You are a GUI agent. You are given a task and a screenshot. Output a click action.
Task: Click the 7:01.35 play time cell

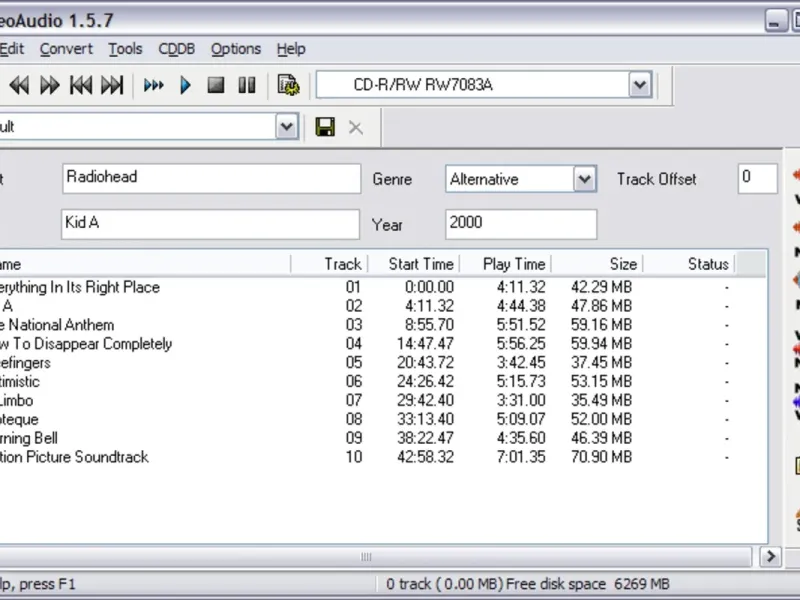point(521,457)
